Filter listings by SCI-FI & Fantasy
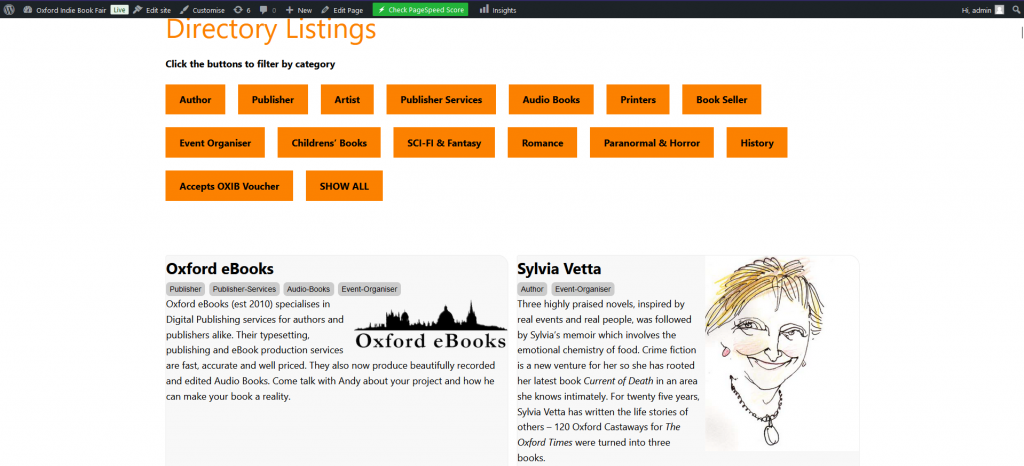Image resolution: width=1024 pixels, height=466 pixels. pyautogui.click(x=444, y=143)
